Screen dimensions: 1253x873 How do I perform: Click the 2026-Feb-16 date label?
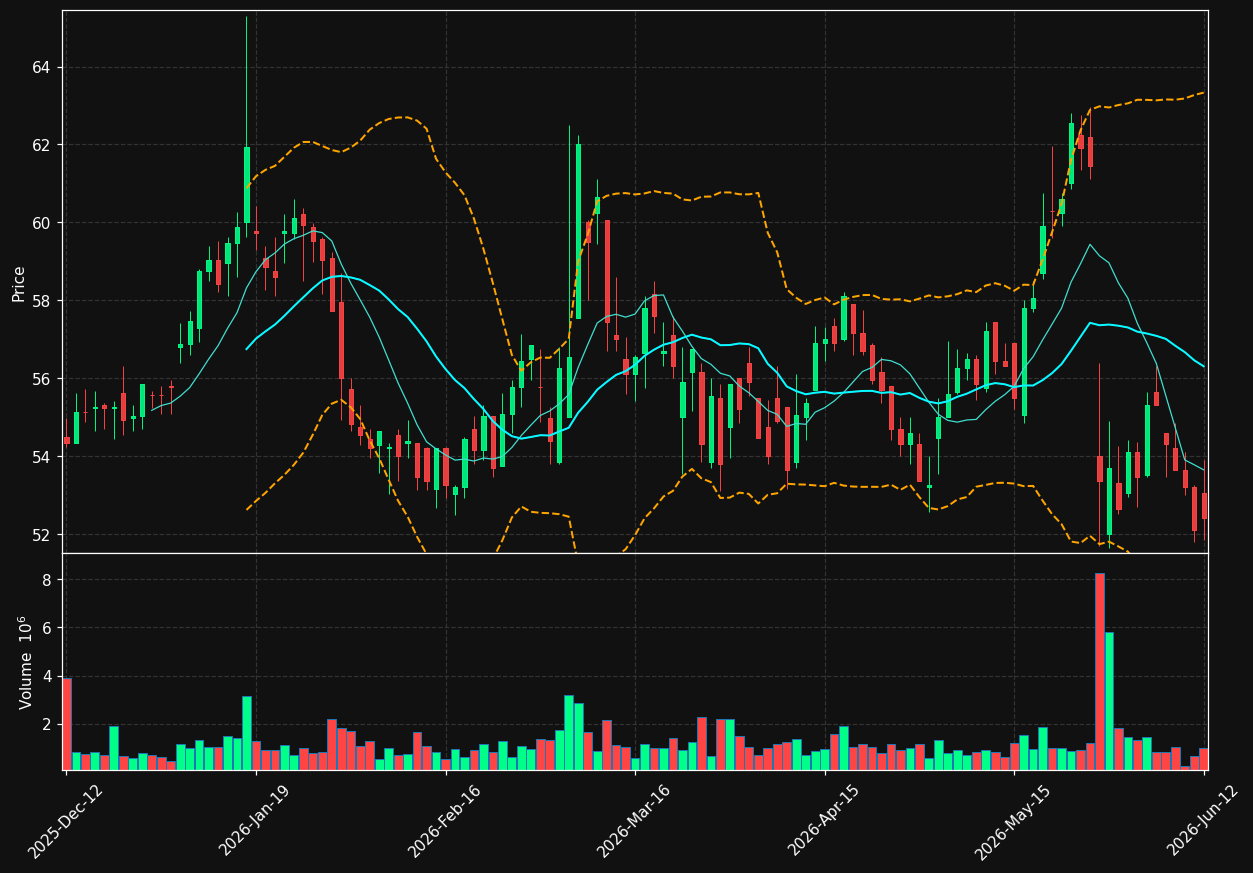pyautogui.click(x=446, y=821)
